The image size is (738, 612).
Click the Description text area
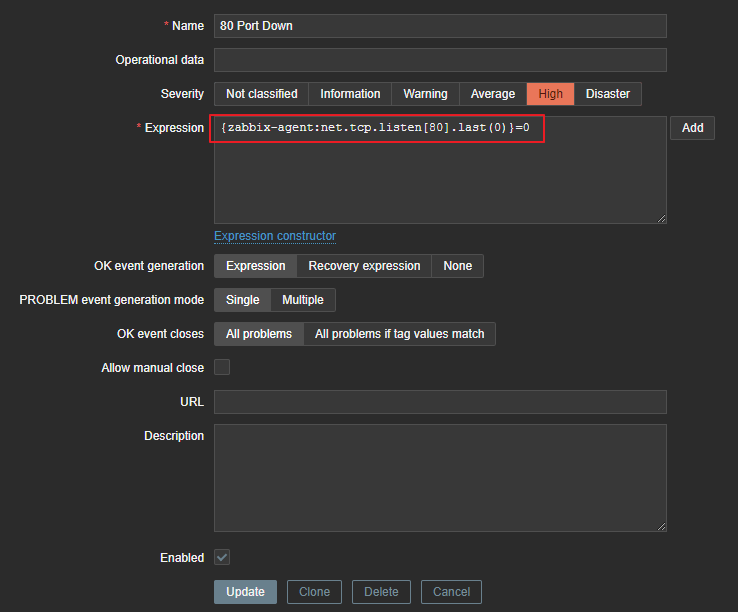coord(440,478)
